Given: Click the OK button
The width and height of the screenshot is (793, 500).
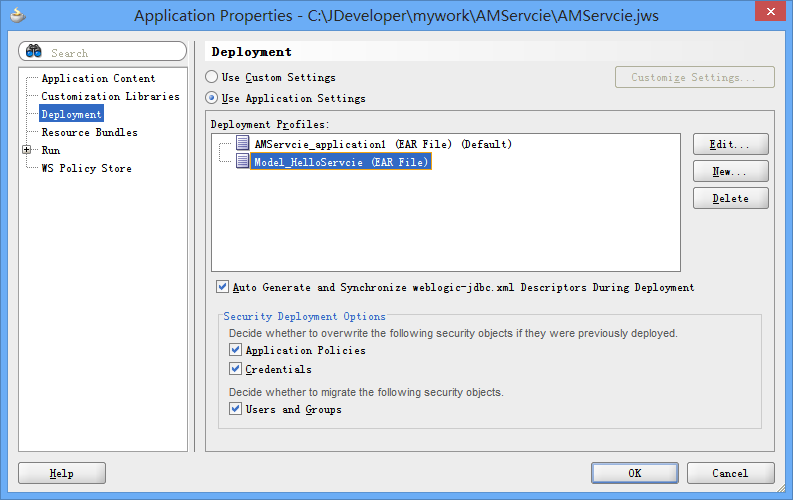Looking at the screenshot, I should (x=635, y=473).
